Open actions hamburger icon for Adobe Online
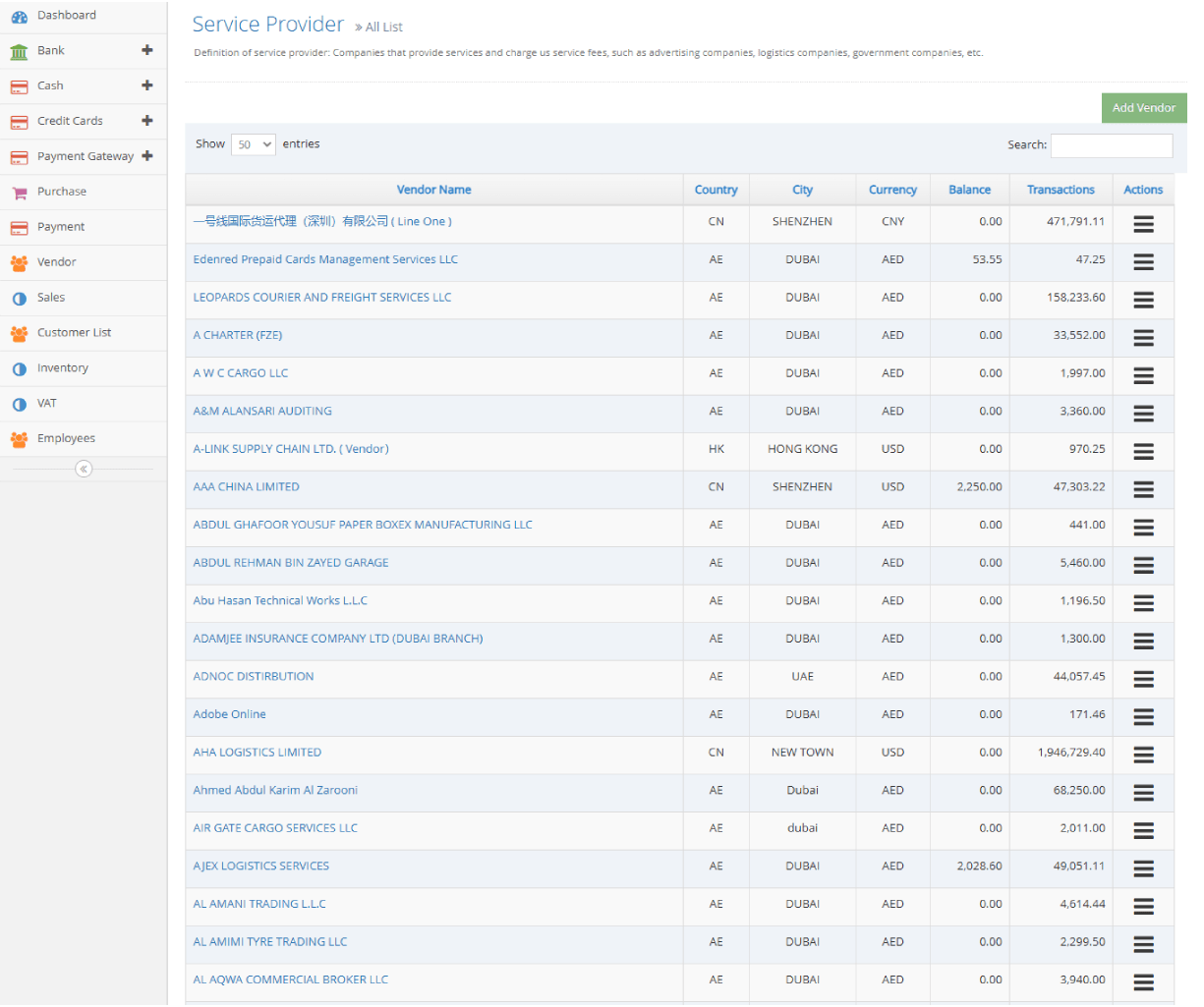The width and height of the screenshot is (1204, 1007). [1143, 717]
